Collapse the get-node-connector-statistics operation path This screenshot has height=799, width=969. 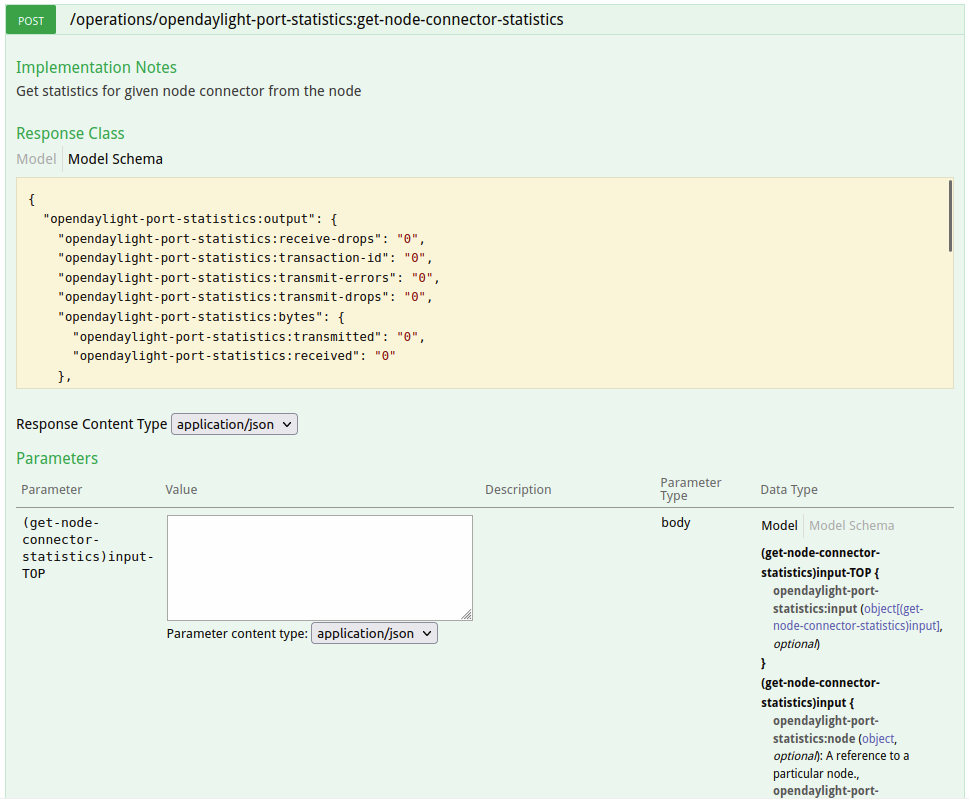(x=316, y=20)
